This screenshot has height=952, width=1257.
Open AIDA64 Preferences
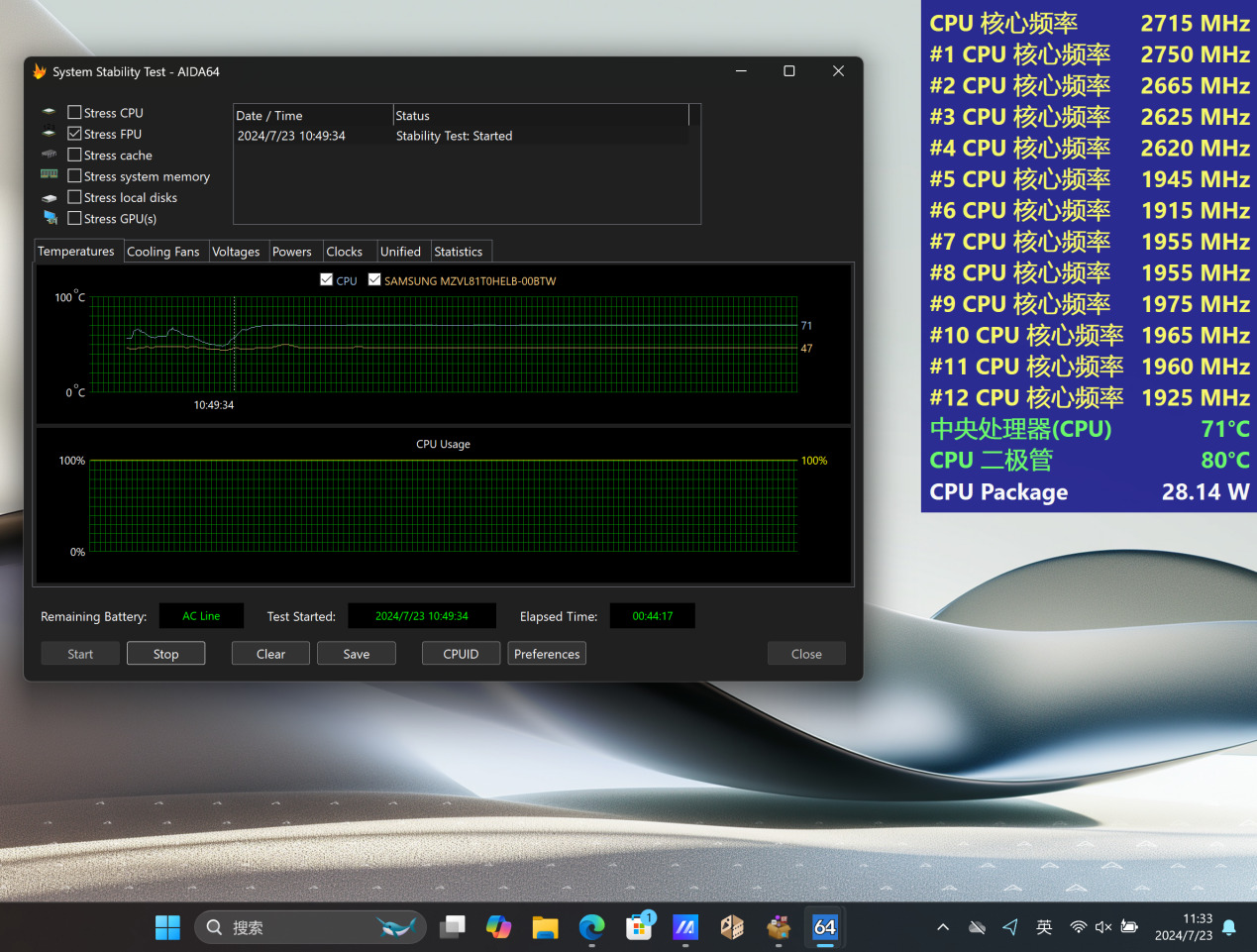pos(546,653)
